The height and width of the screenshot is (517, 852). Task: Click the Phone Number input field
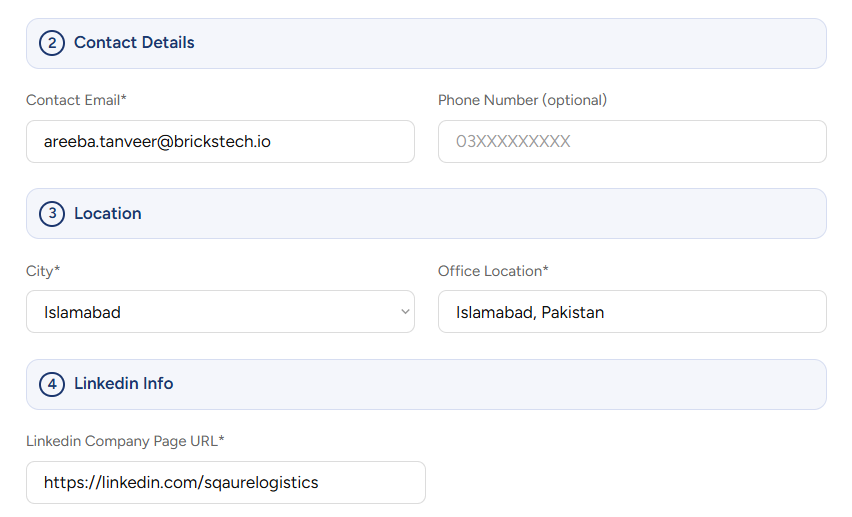point(632,142)
